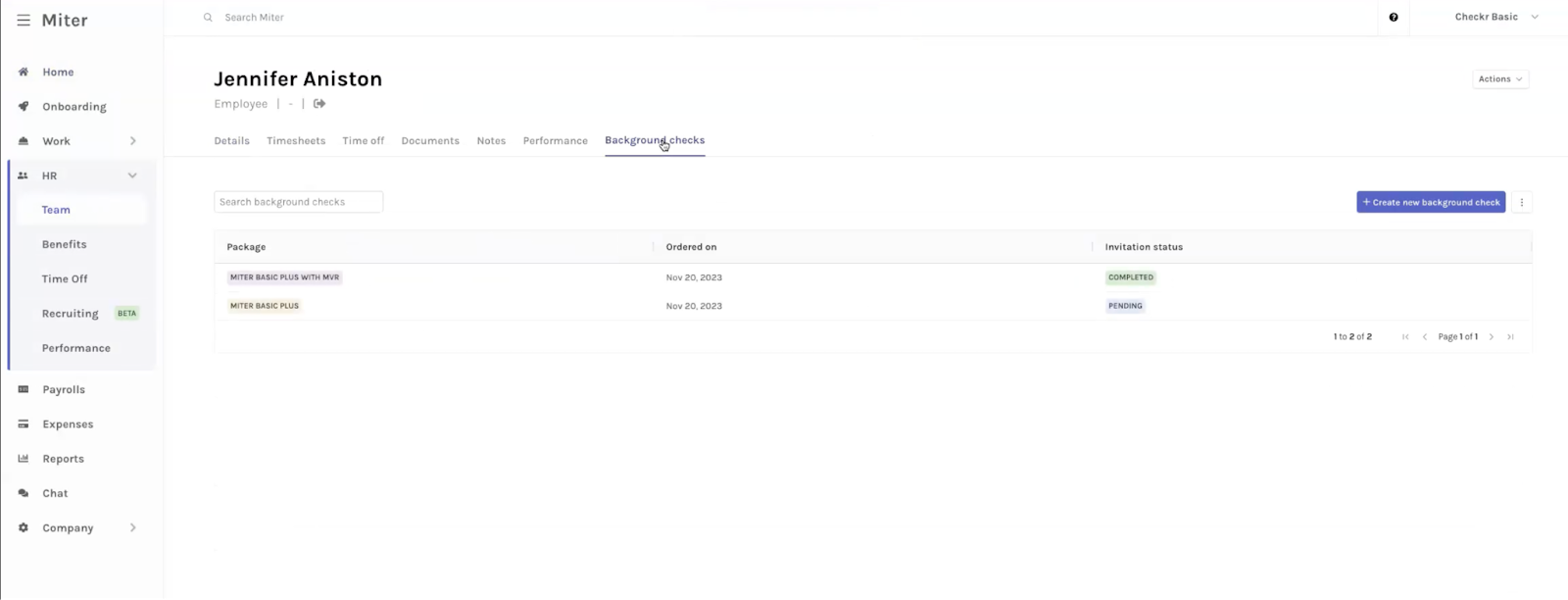This screenshot has width=1568, height=600.
Task: Click the COMPLETED status badge
Action: tap(1131, 277)
